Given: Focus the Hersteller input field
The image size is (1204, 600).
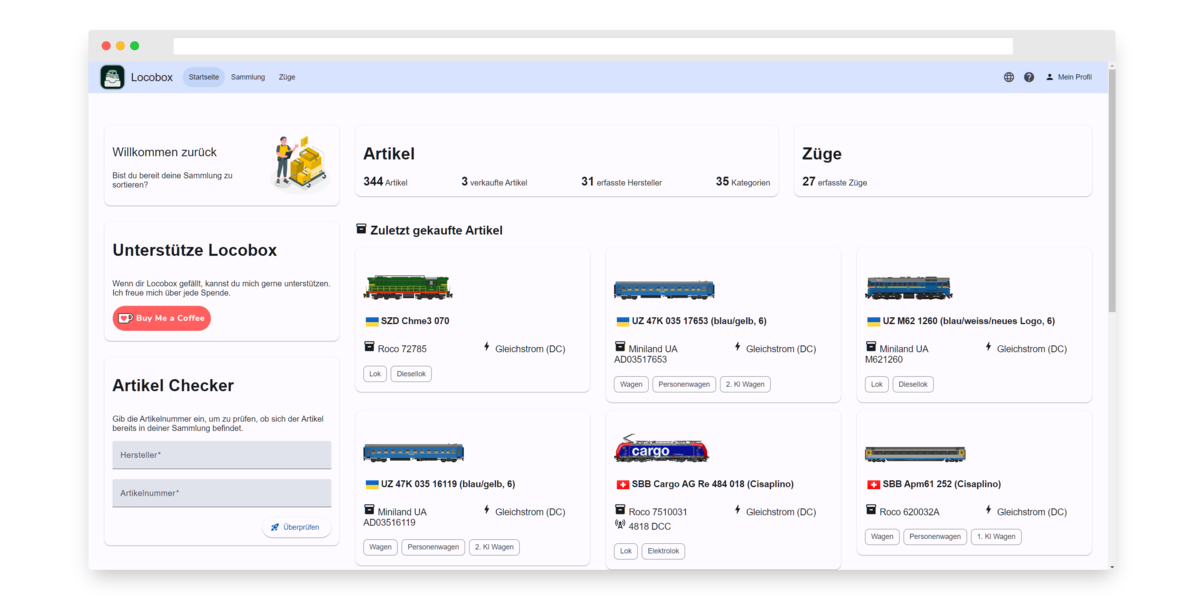Looking at the screenshot, I should pos(221,455).
